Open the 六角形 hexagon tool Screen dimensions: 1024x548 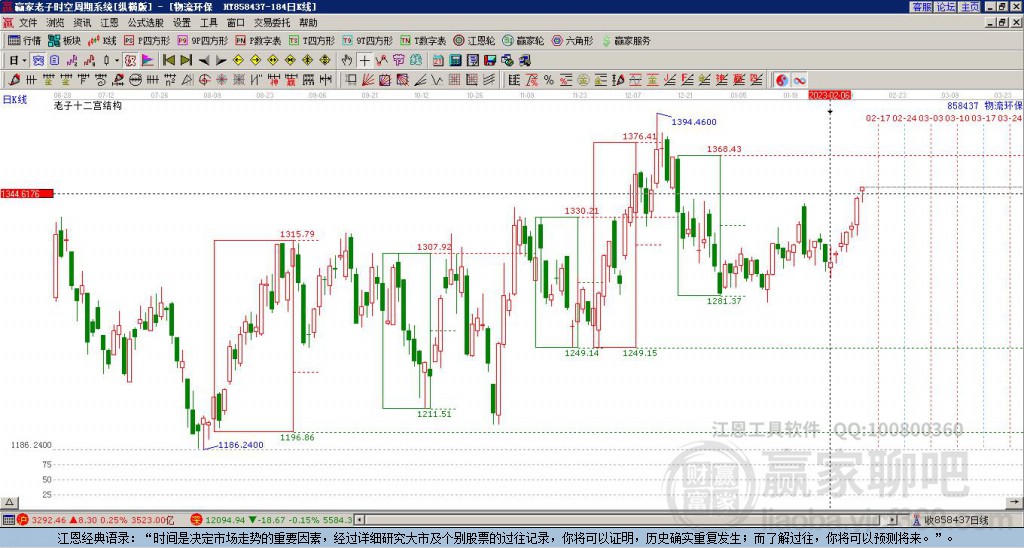point(573,40)
